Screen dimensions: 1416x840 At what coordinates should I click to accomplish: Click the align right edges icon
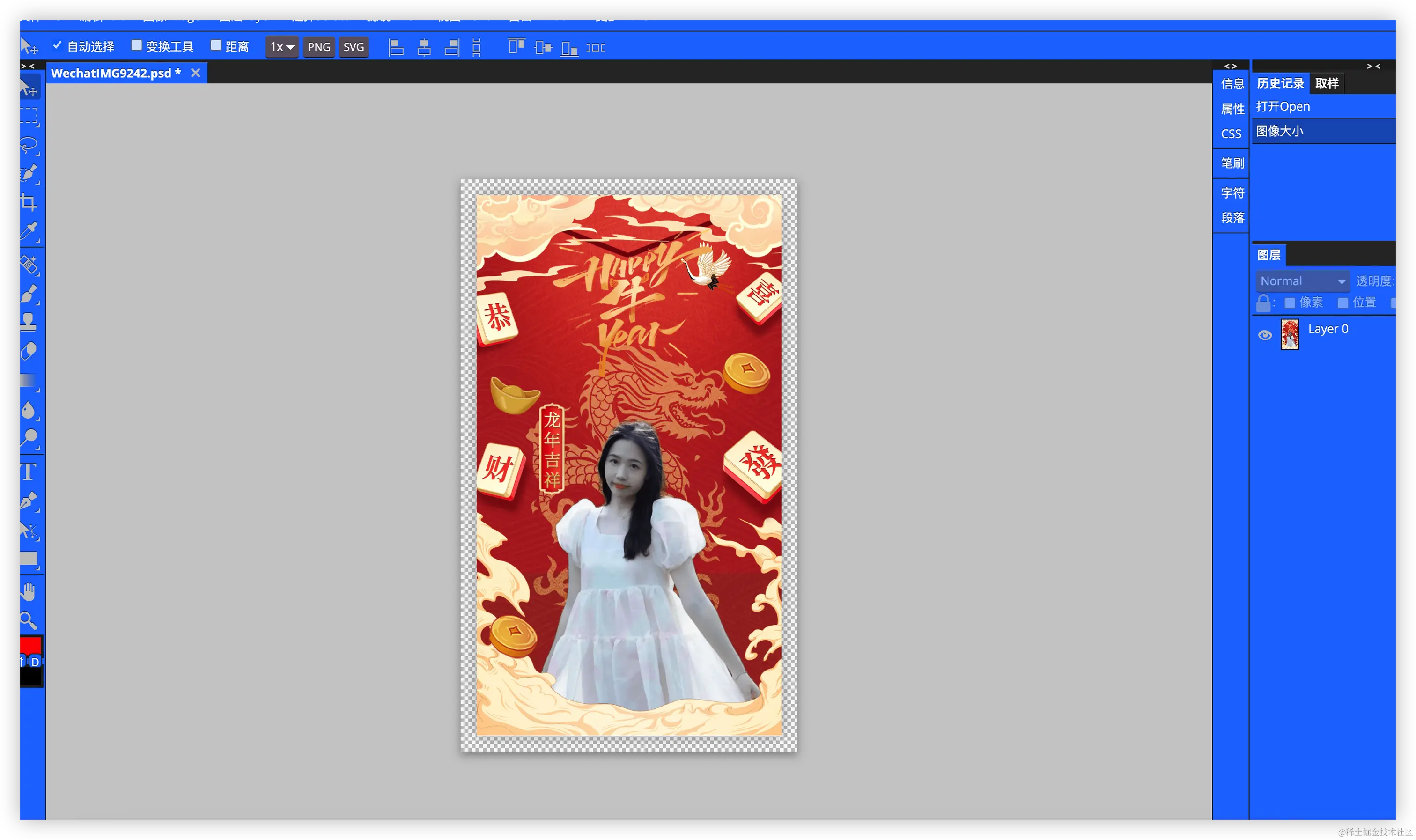451,48
